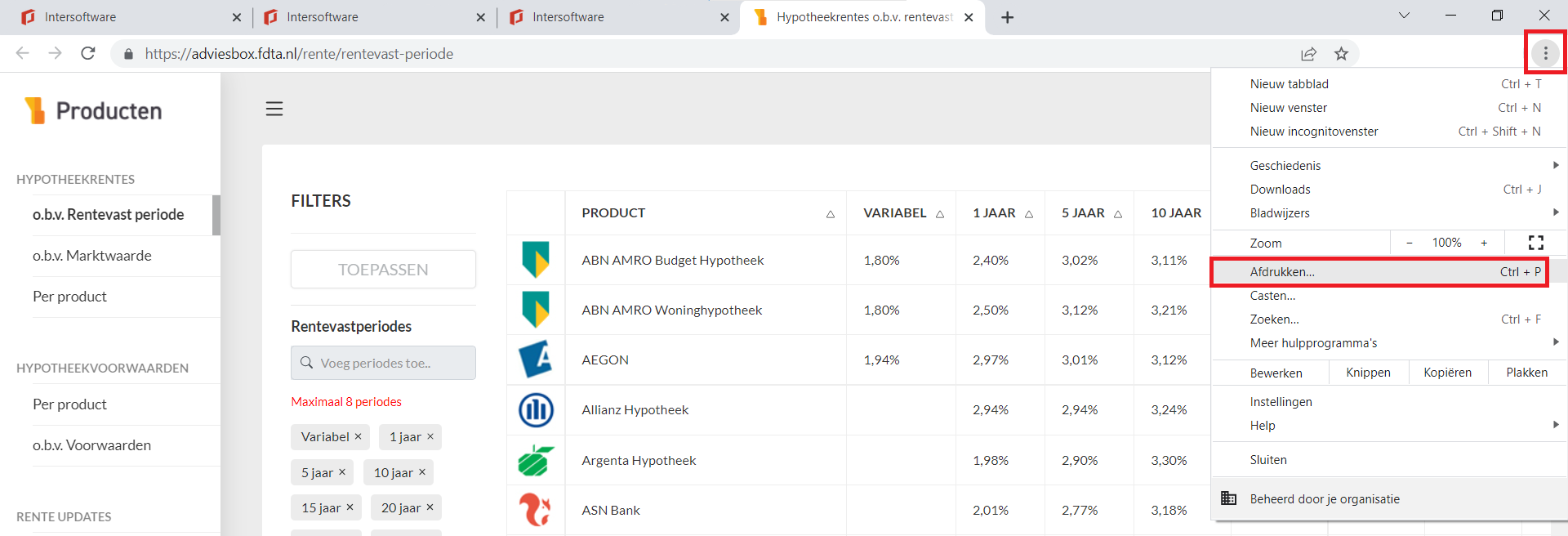Image resolution: width=1568 pixels, height=536 pixels.
Task: Toggle the hamburger menu icon
Action: 274,109
